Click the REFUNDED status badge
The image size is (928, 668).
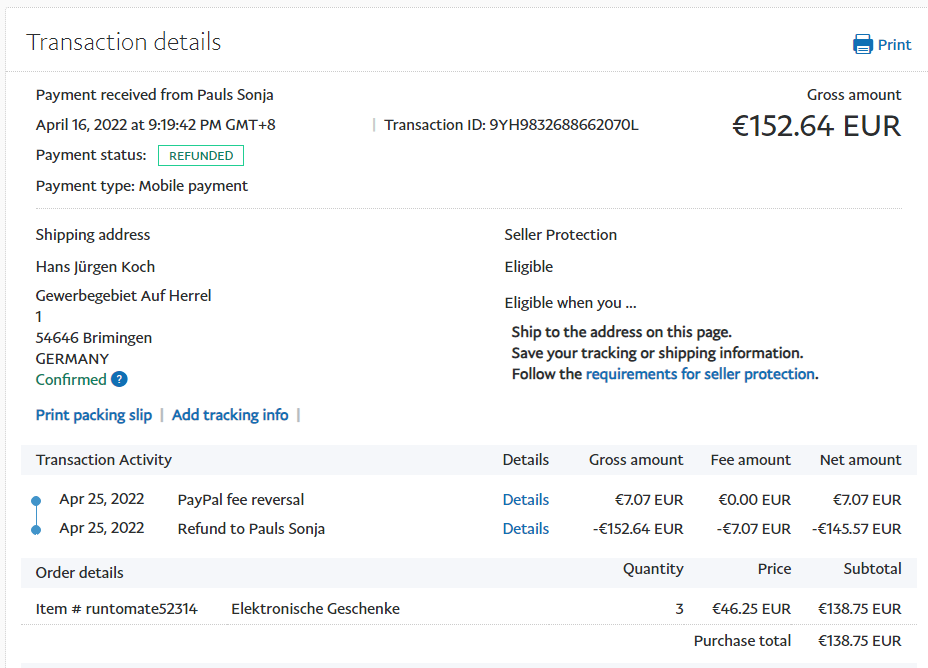(x=201, y=156)
